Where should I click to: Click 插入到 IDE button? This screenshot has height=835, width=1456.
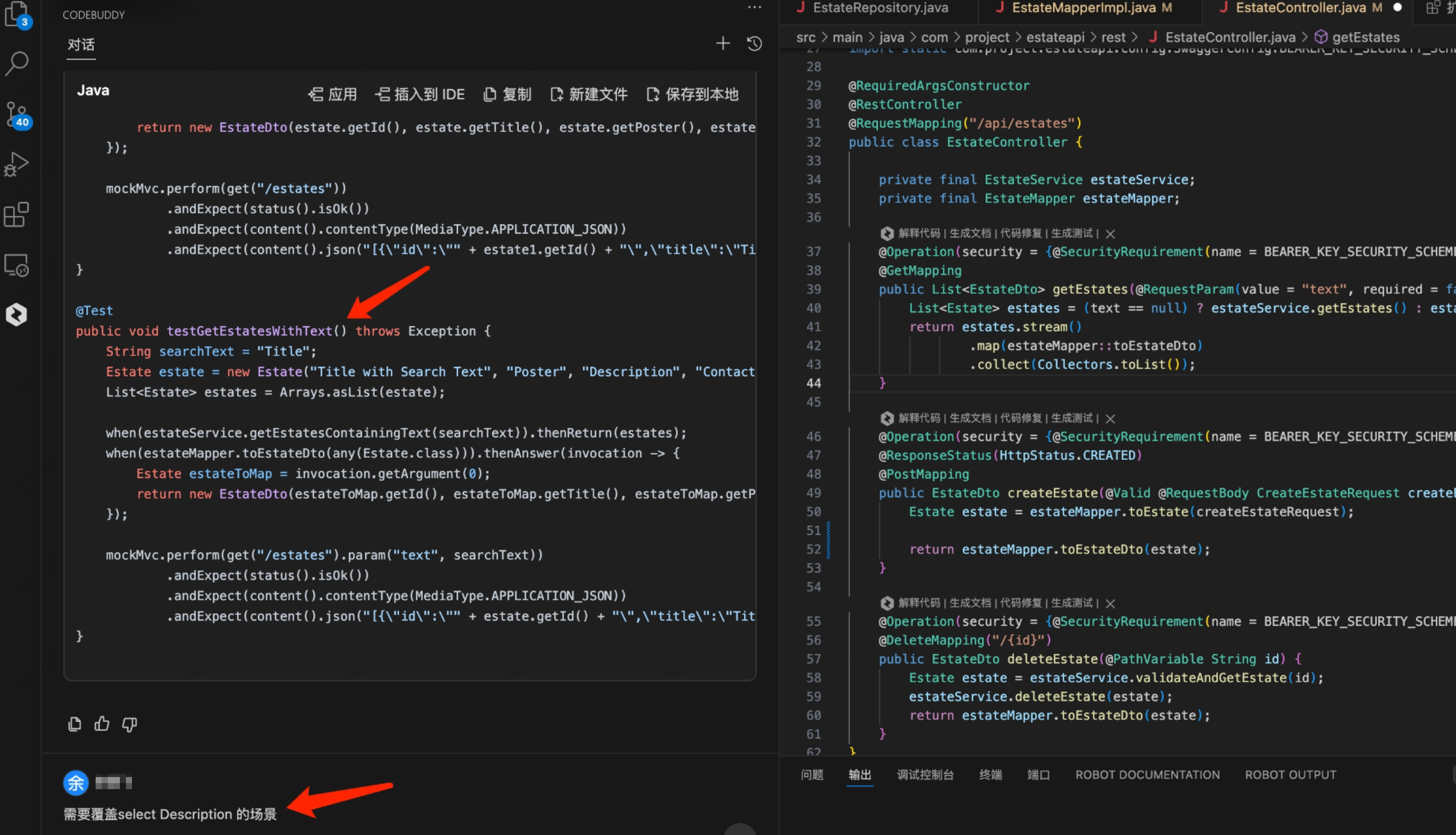[x=420, y=95]
